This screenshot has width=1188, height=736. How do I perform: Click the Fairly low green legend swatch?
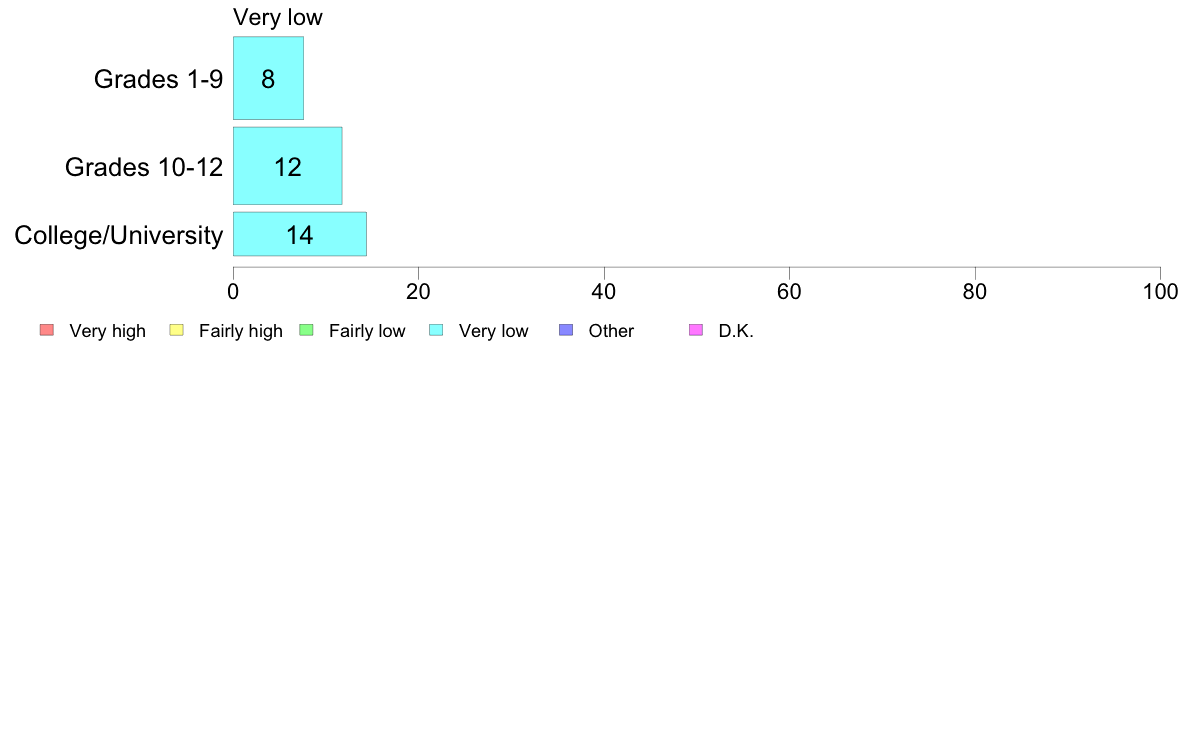(306, 330)
